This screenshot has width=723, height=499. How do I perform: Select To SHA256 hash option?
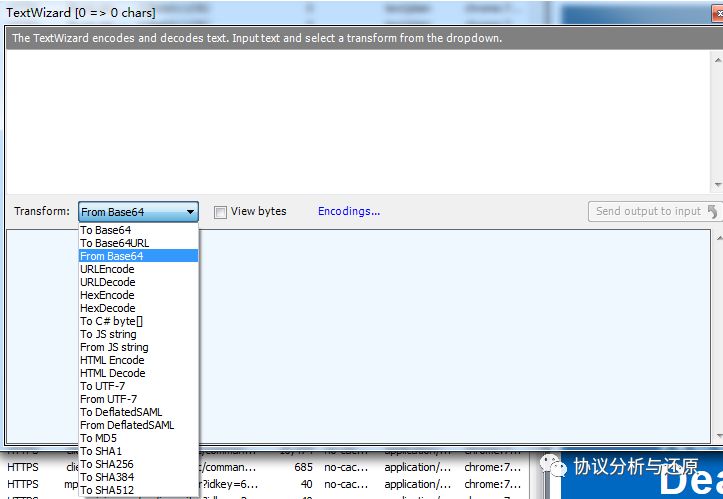[x=138, y=463]
